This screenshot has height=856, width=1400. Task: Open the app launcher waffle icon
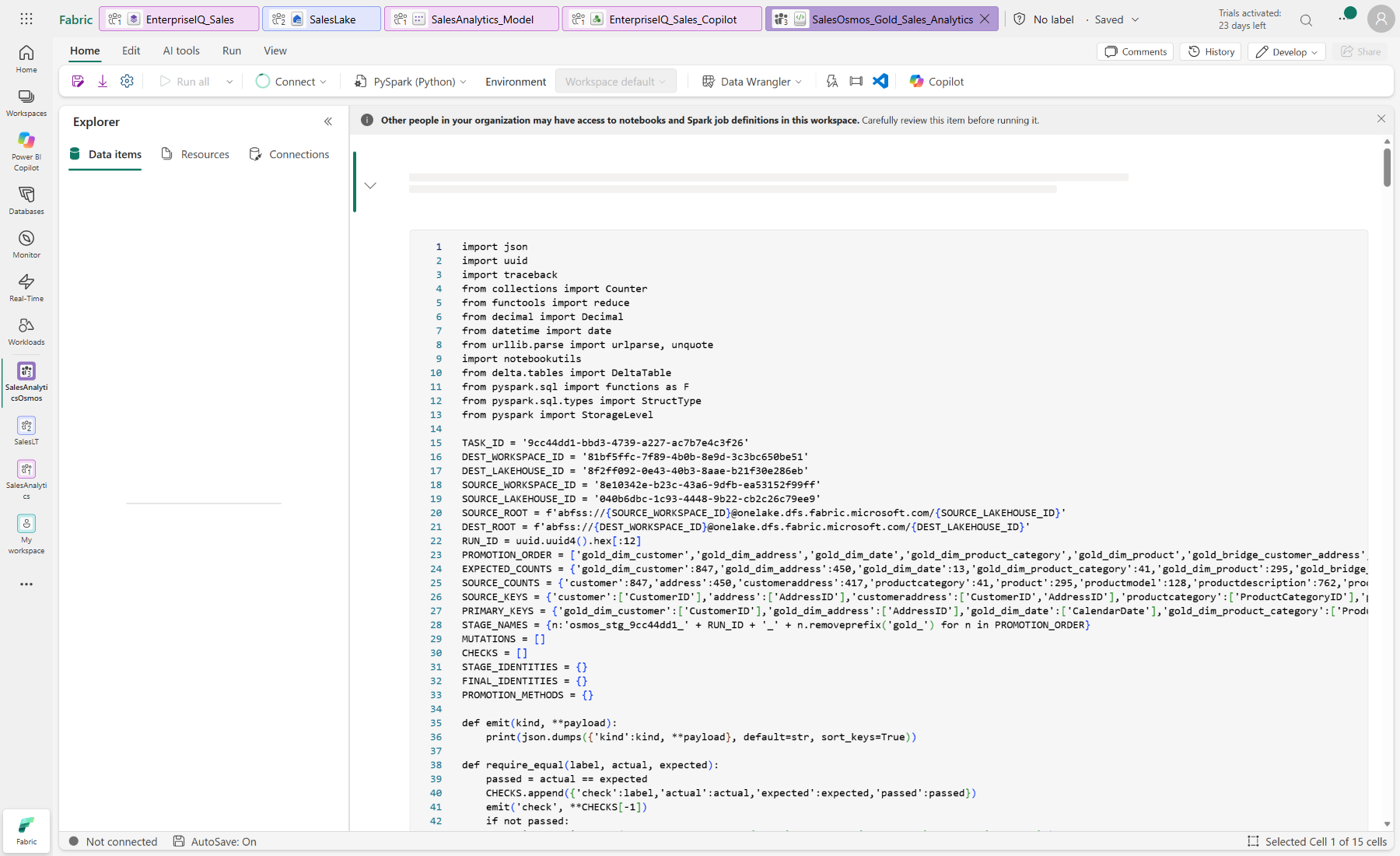(x=26, y=19)
